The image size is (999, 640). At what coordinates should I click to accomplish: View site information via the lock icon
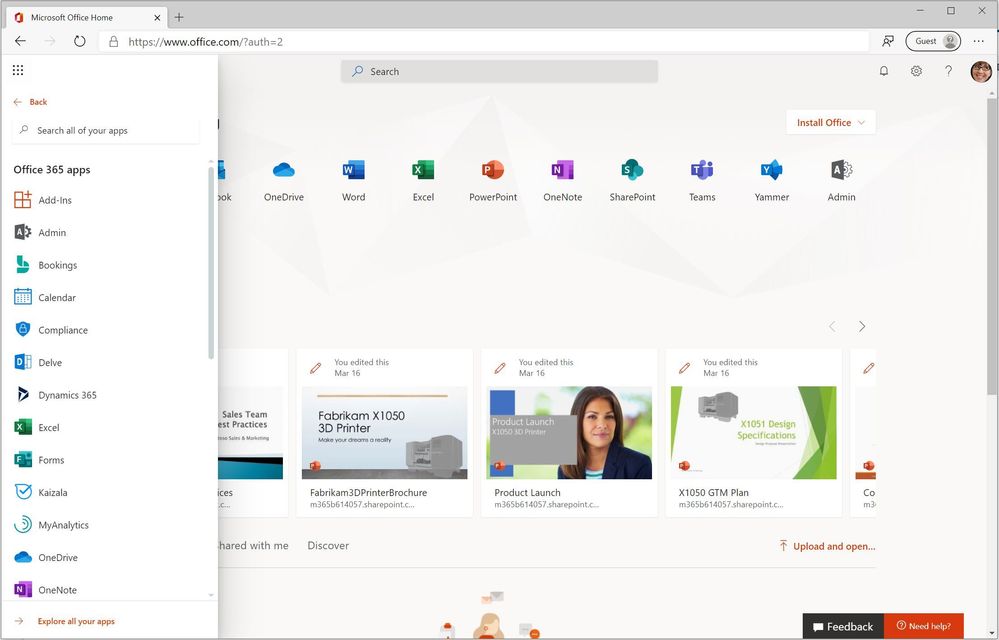point(113,41)
